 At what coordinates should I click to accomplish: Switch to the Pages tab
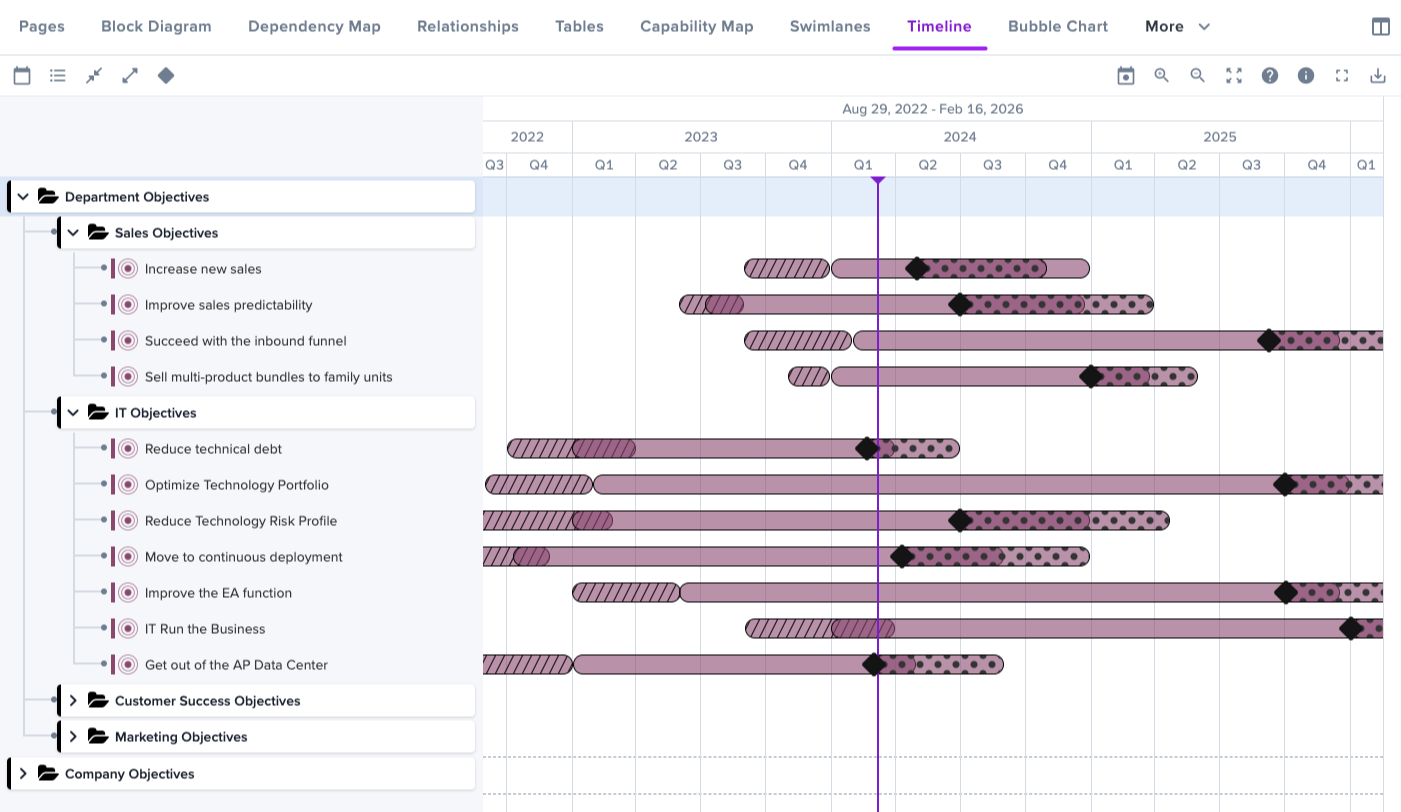tap(42, 26)
